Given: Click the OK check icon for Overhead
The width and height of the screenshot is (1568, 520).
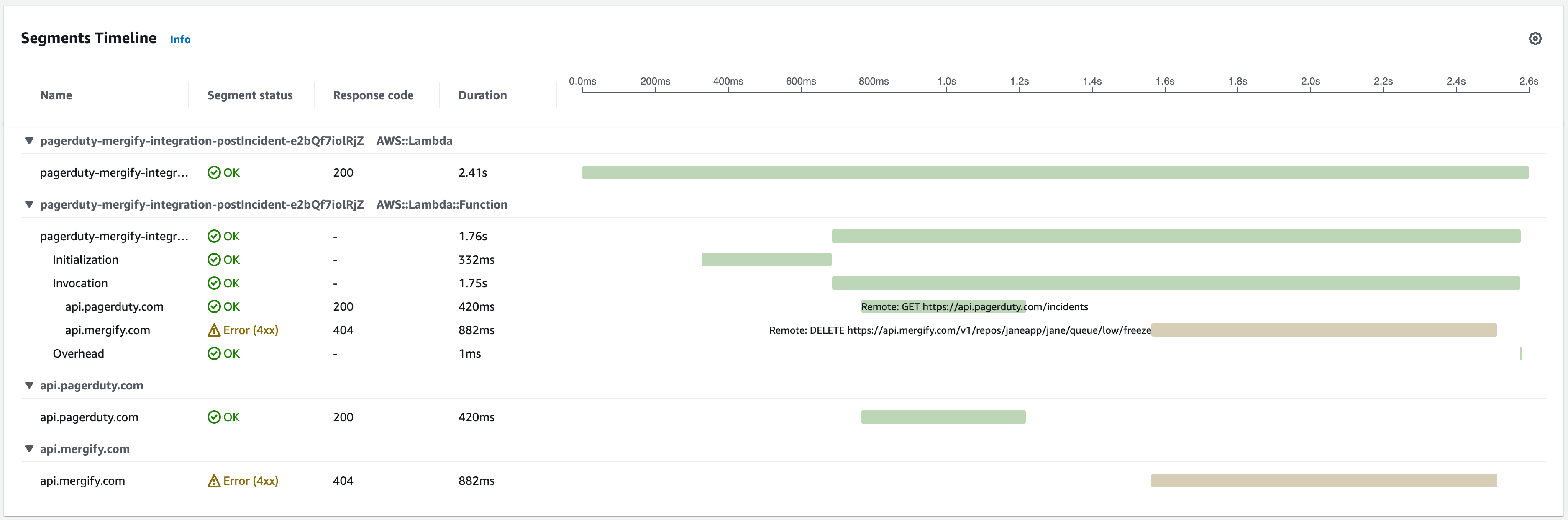Looking at the screenshot, I should point(214,354).
